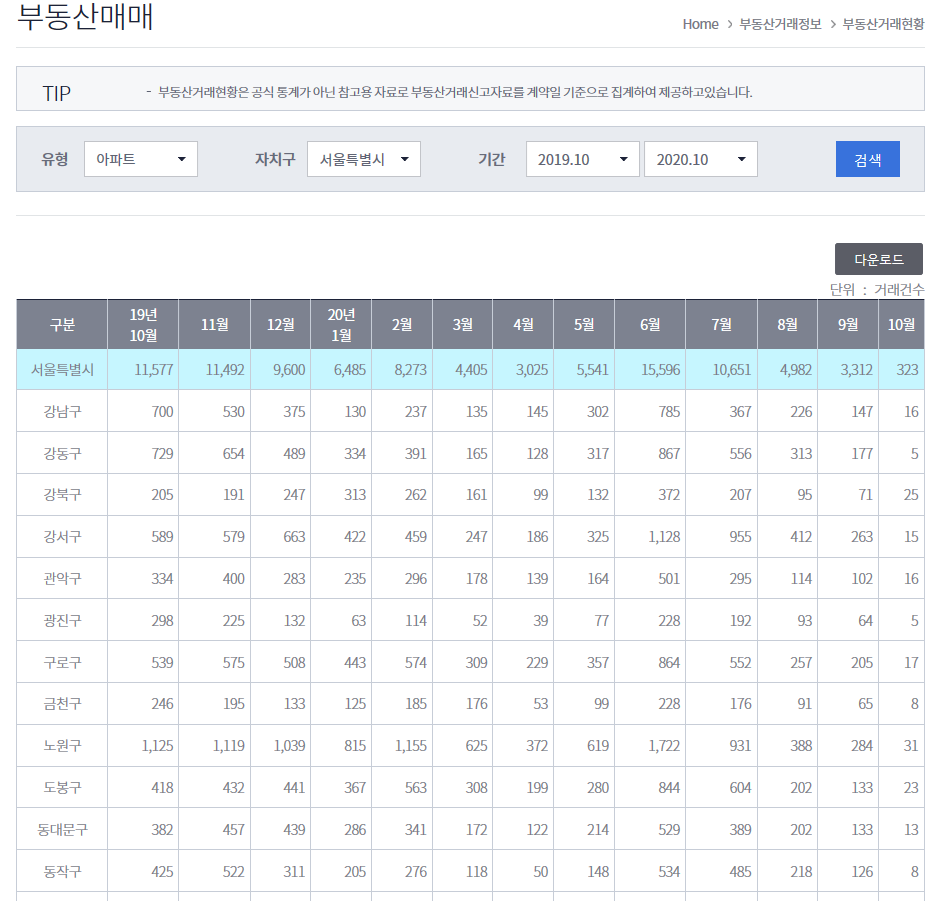Click the 10월 column header
The image size is (949, 901).
(902, 323)
